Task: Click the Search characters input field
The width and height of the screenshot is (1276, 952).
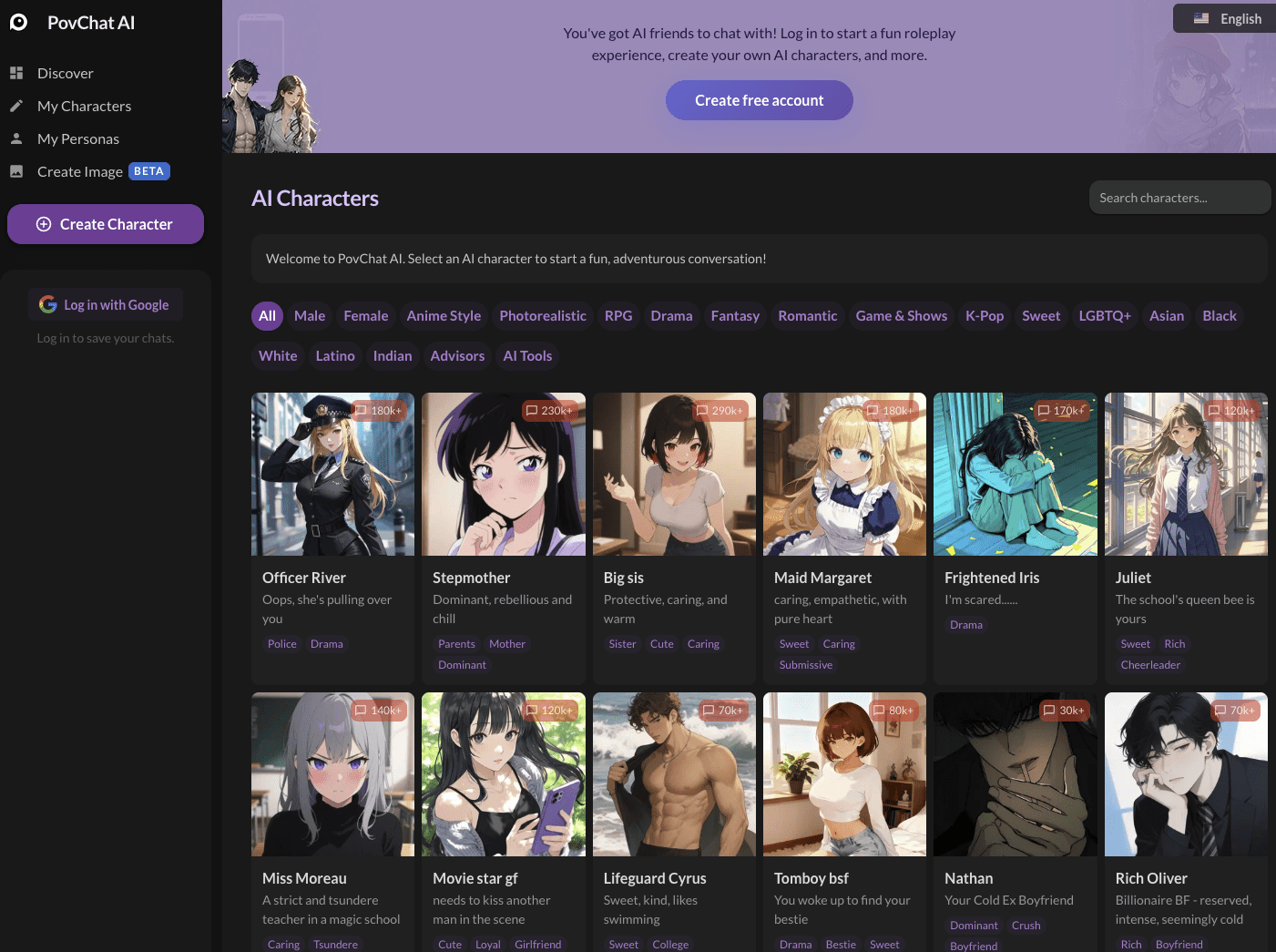Action: click(1179, 198)
